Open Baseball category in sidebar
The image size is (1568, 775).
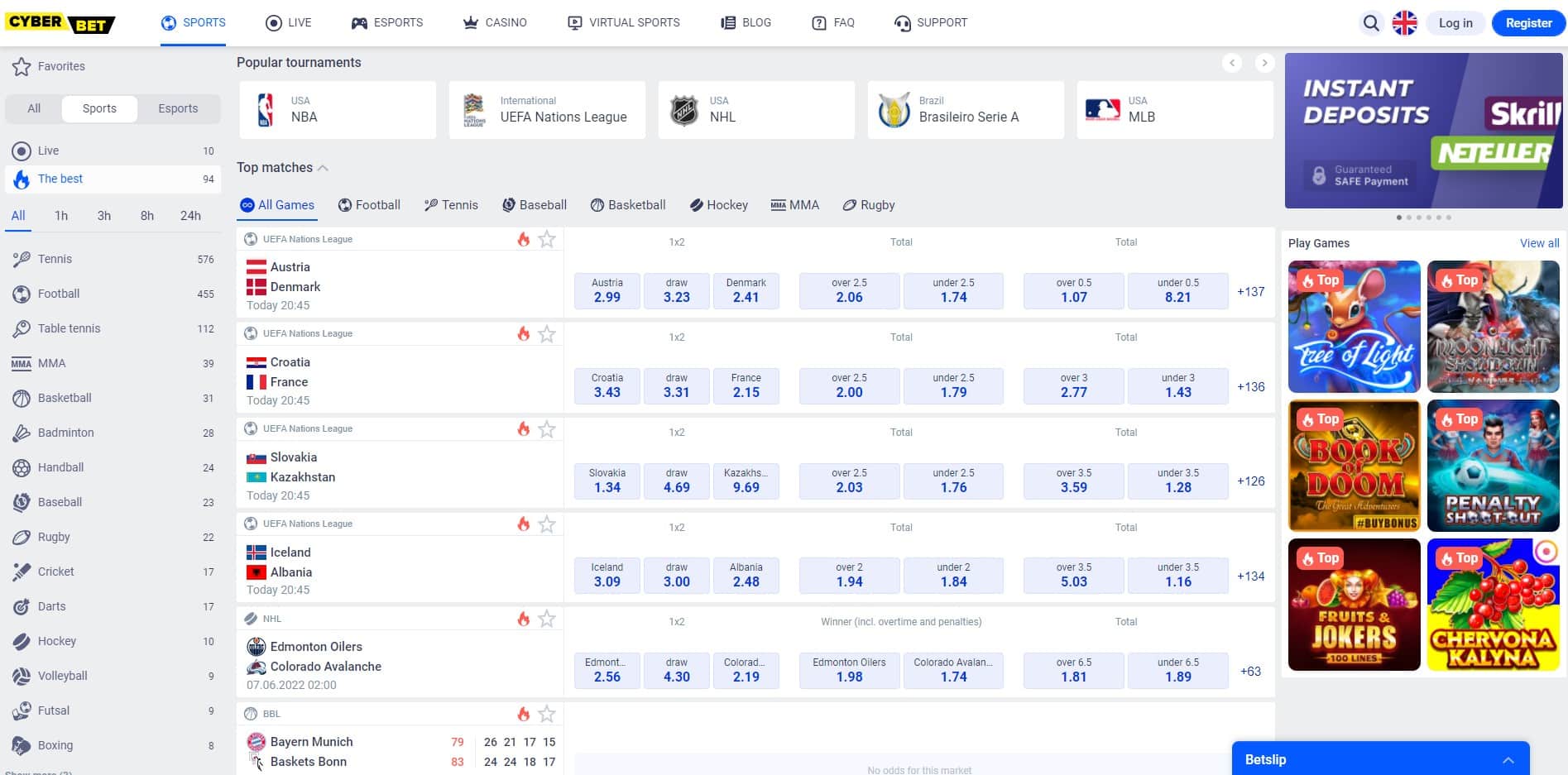click(x=113, y=502)
